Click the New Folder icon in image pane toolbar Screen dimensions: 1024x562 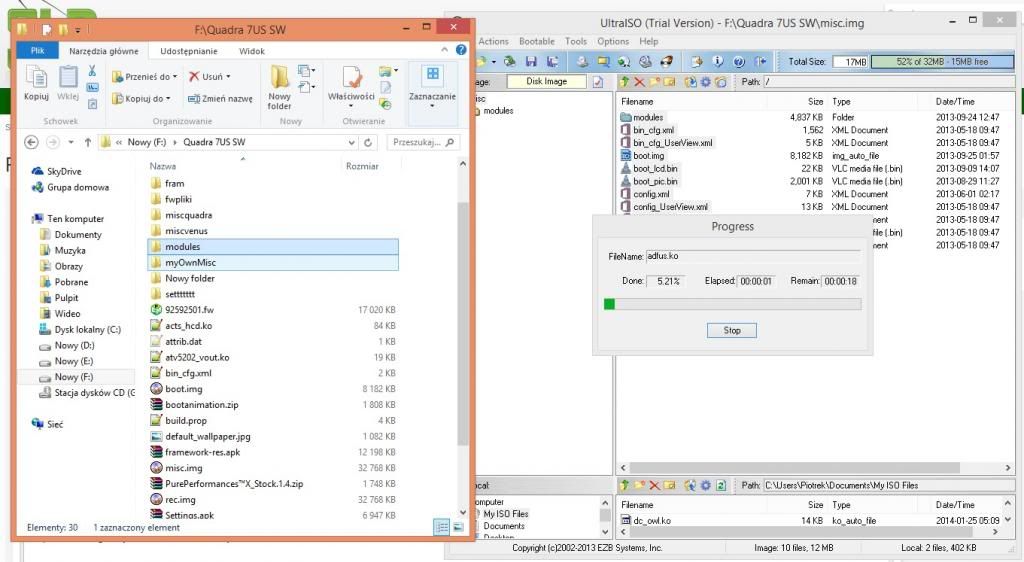pyautogui.click(x=654, y=82)
